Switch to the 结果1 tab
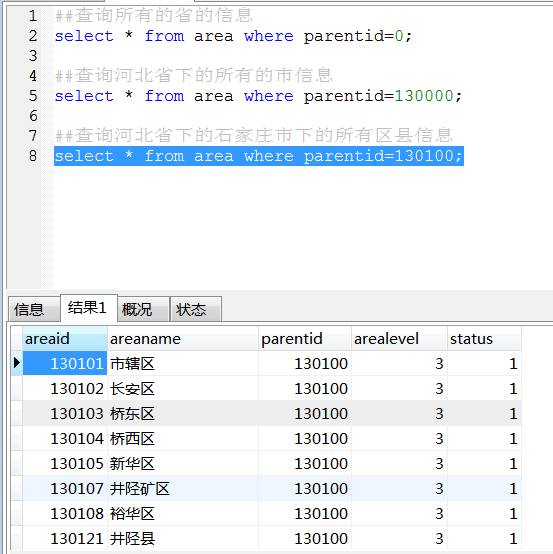 coord(88,308)
